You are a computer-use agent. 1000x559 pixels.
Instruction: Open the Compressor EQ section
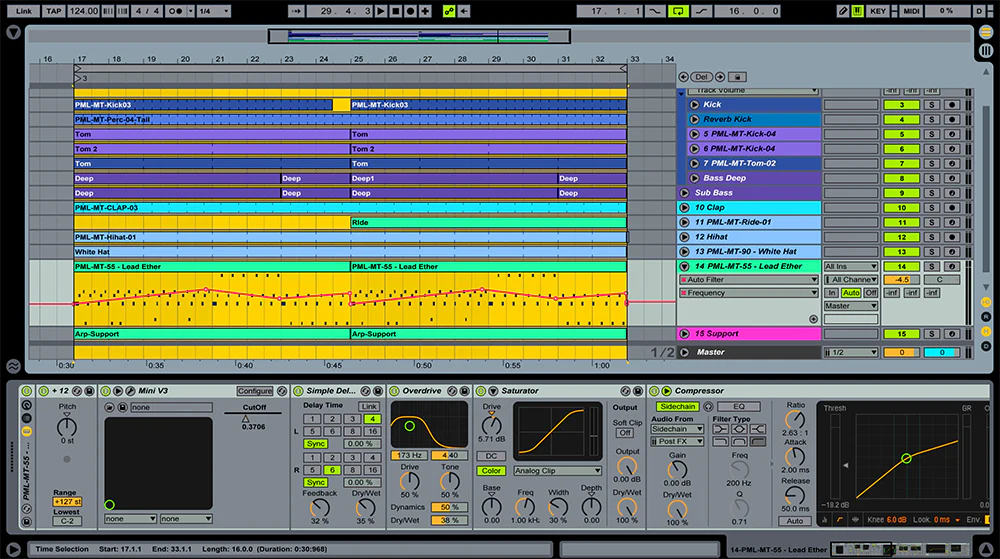pyautogui.click(x=739, y=407)
